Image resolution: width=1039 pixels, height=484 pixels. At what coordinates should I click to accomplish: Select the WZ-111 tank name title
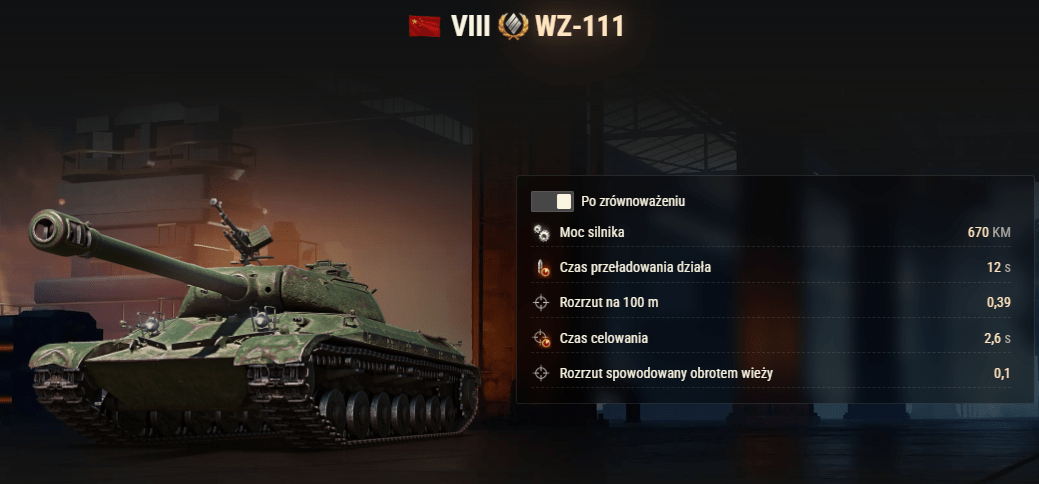point(579,27)
